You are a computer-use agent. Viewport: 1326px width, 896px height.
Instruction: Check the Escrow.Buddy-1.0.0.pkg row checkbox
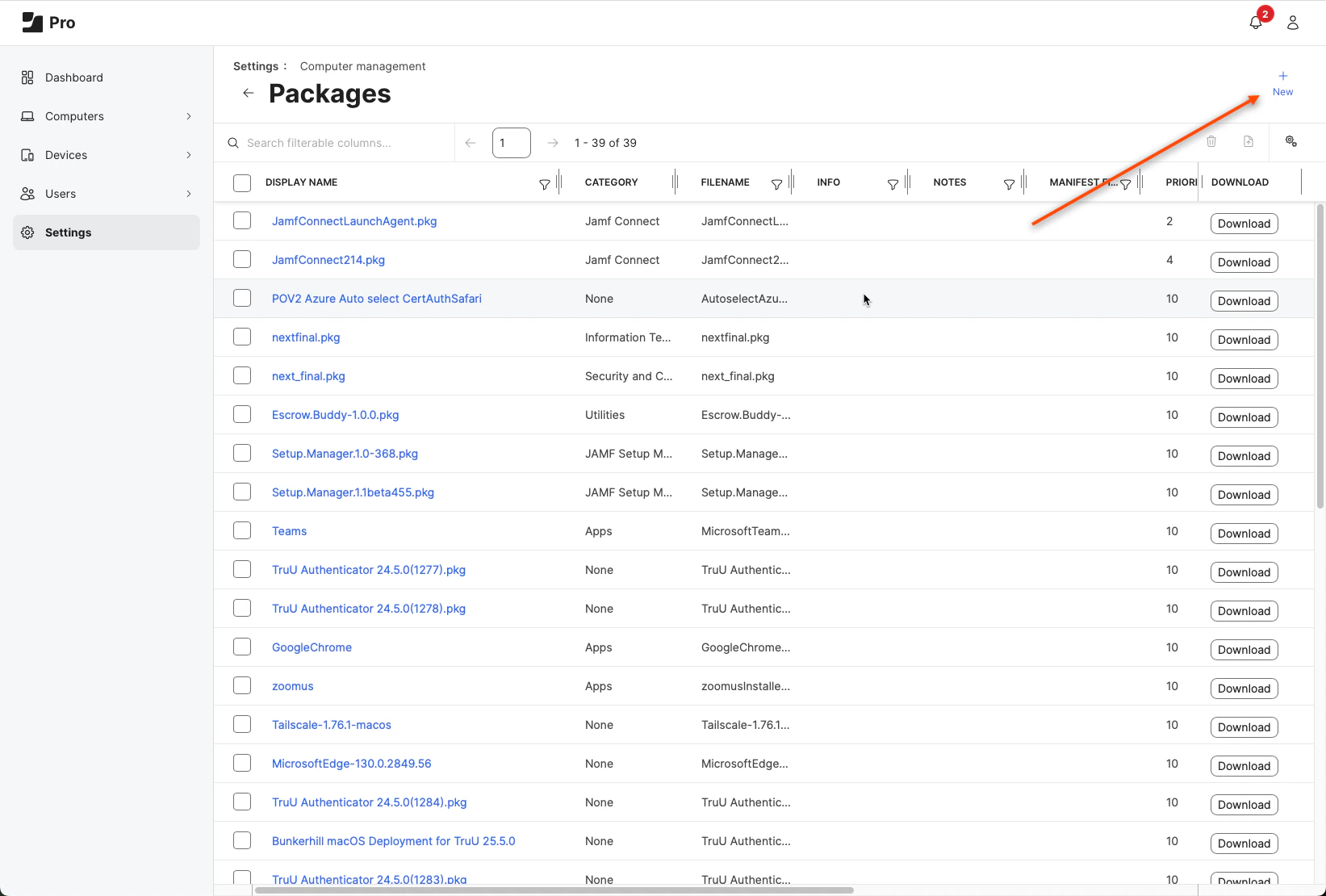coord(242,414)
